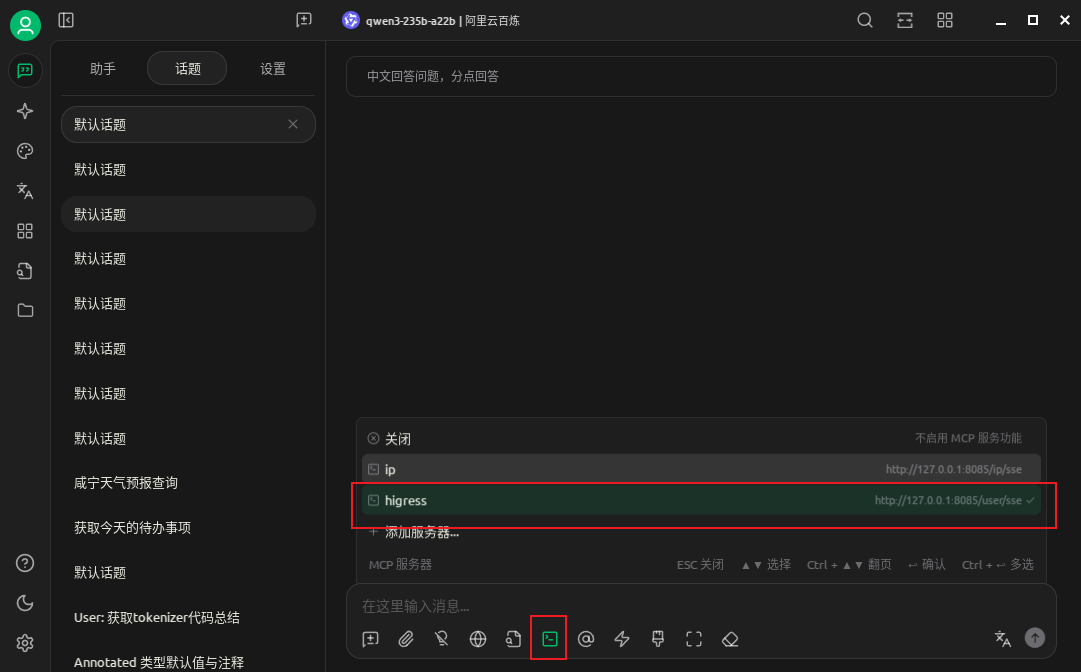The height and width of the screenshot is (672, 1081).
Task: Open the mini apps grid icon
Action: tap(24, 231)
